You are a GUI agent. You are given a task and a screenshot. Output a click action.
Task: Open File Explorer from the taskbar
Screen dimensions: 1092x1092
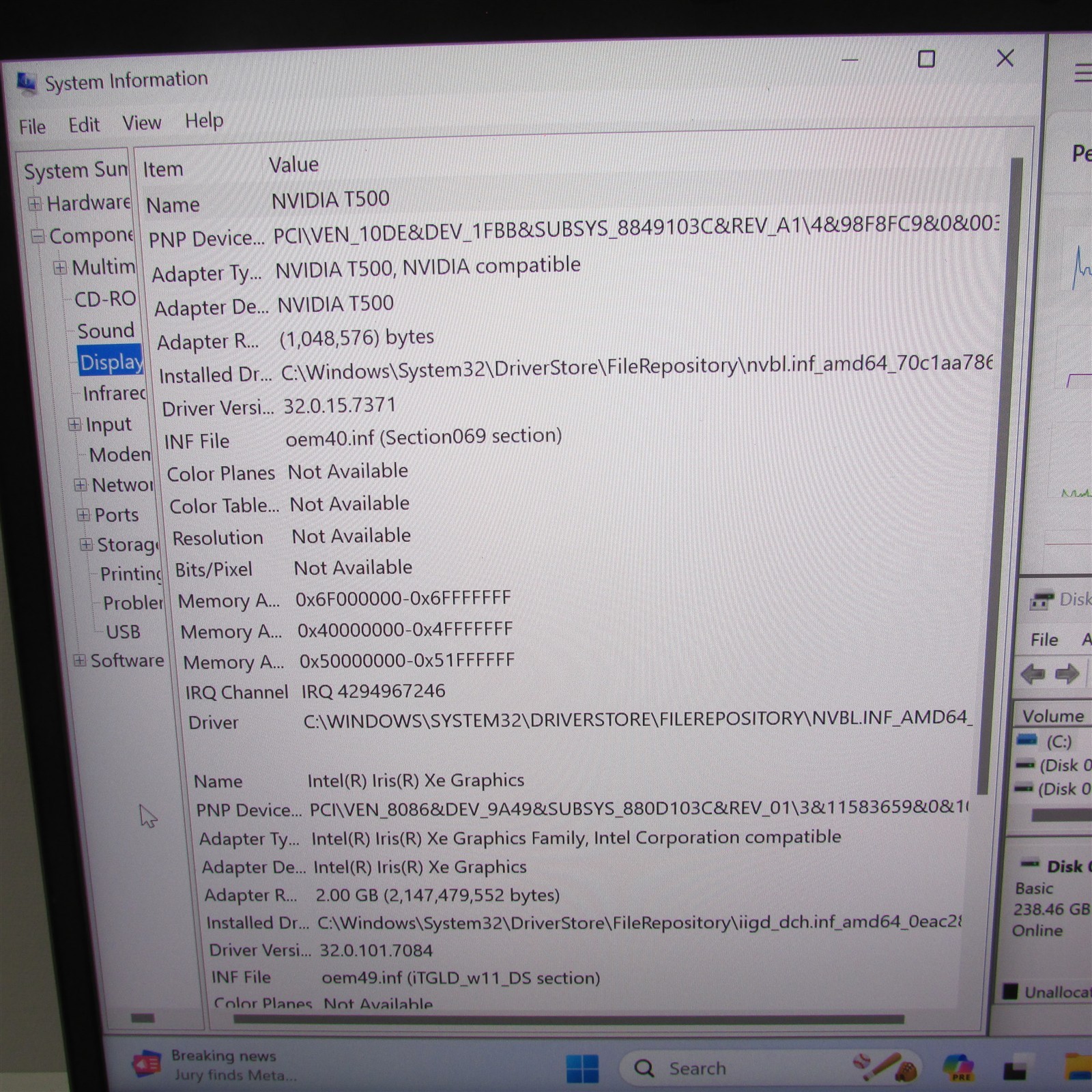pyautogui.click(x=1080, y=1067)
